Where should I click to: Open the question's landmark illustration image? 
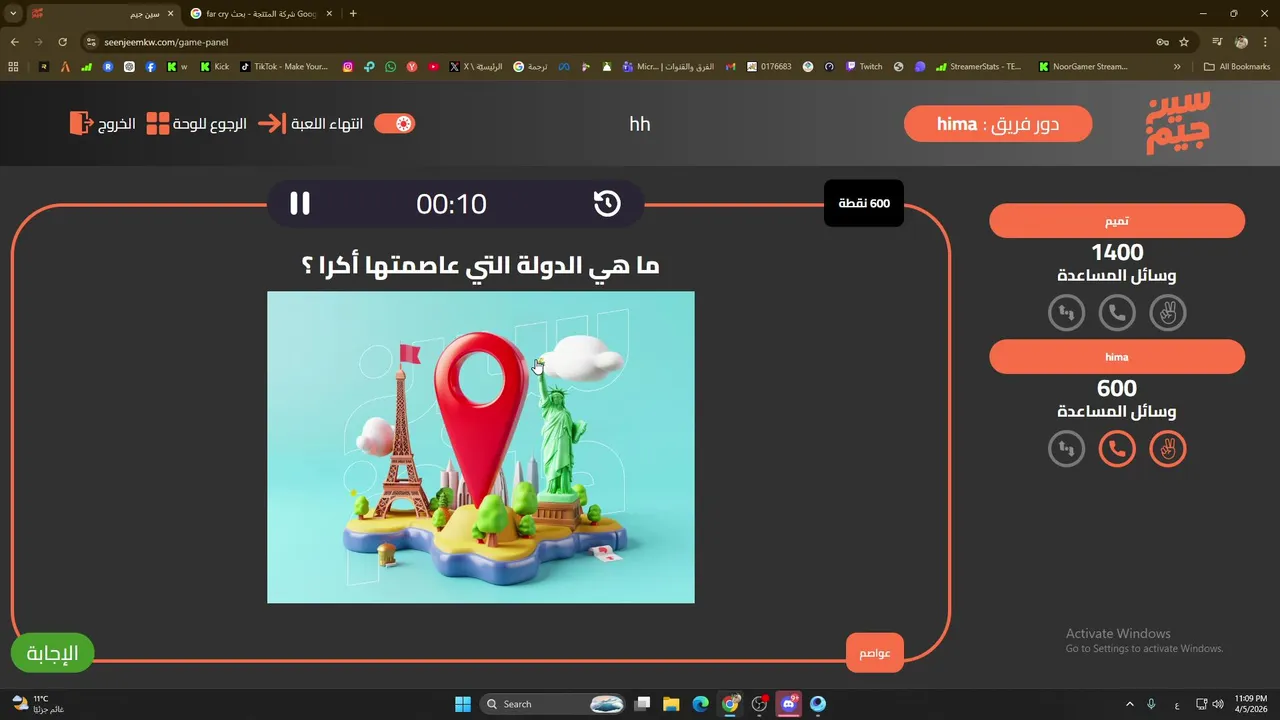click(481, 447)
